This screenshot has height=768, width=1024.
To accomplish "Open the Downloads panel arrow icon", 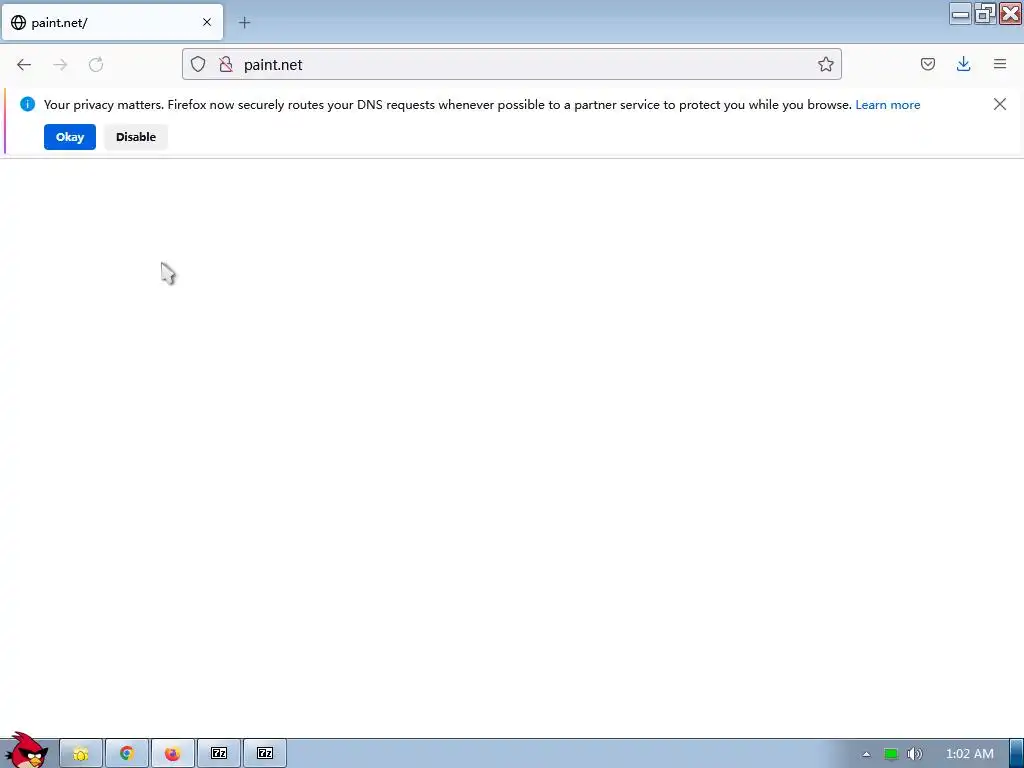I will [x=963, y=64].
